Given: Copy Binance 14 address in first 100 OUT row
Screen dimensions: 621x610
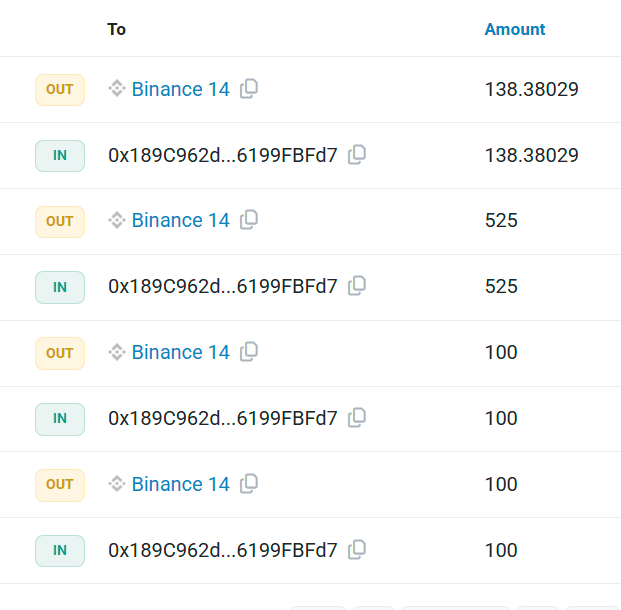Looking at the screenshot, I should click(x=249, y=352).
